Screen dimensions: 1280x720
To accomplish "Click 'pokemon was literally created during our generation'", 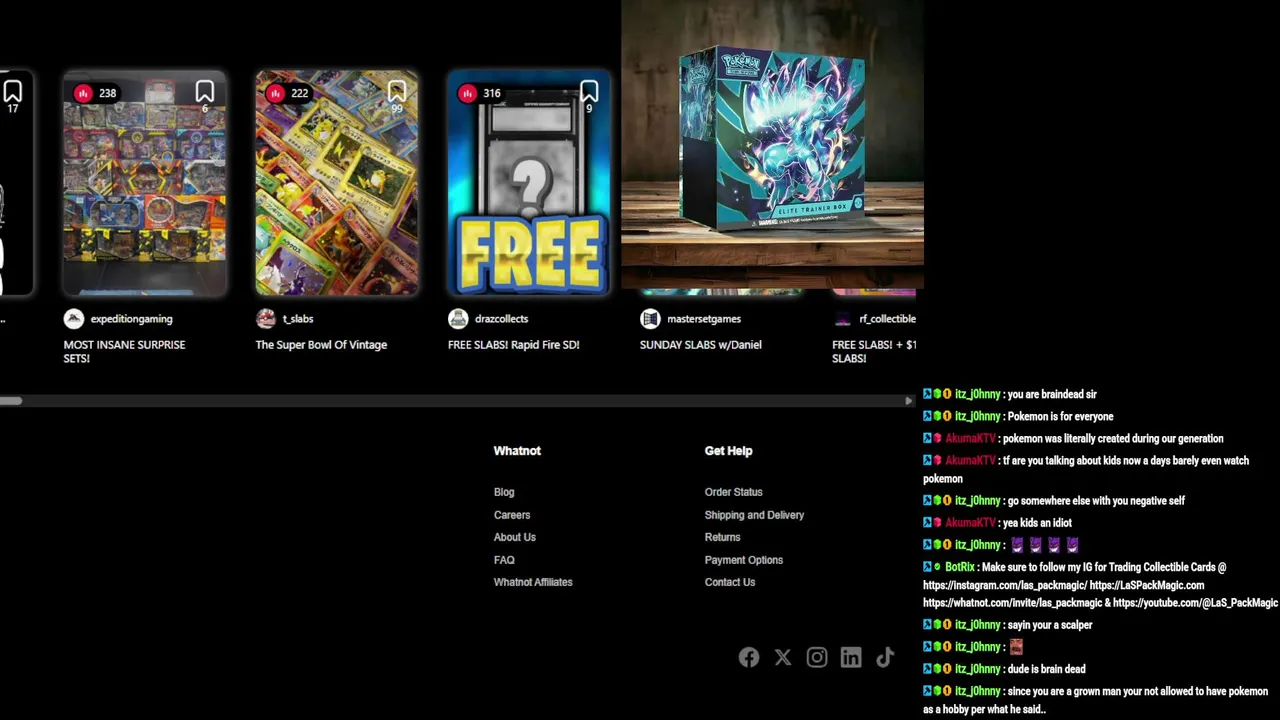I will [1113, 438].
